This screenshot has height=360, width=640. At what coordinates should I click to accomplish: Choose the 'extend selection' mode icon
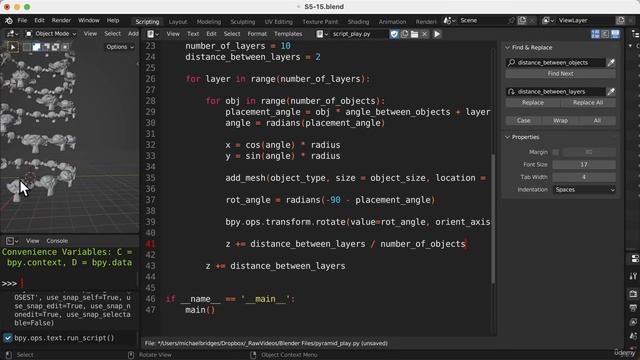(36, 47)
